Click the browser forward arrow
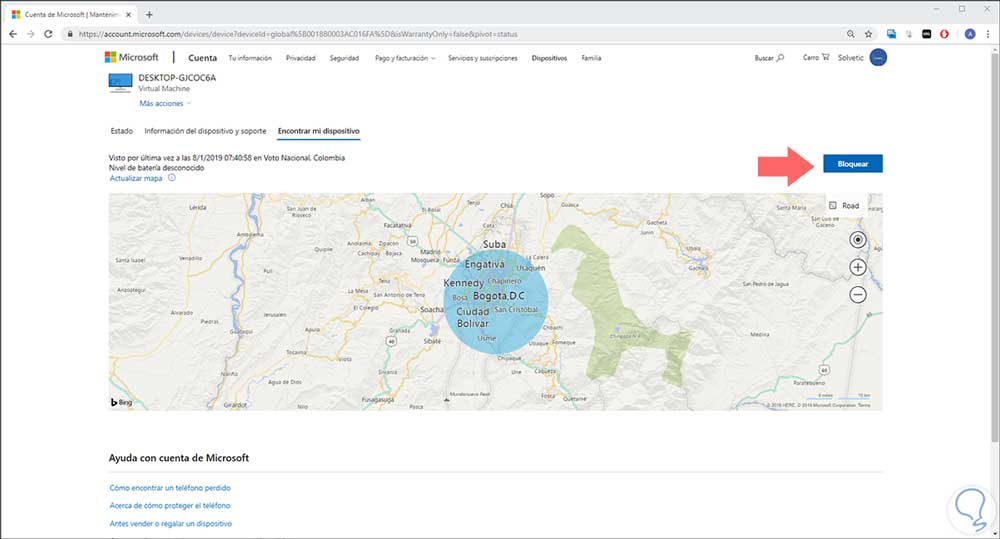This screenshot has width=1000, height=539. 31,34
